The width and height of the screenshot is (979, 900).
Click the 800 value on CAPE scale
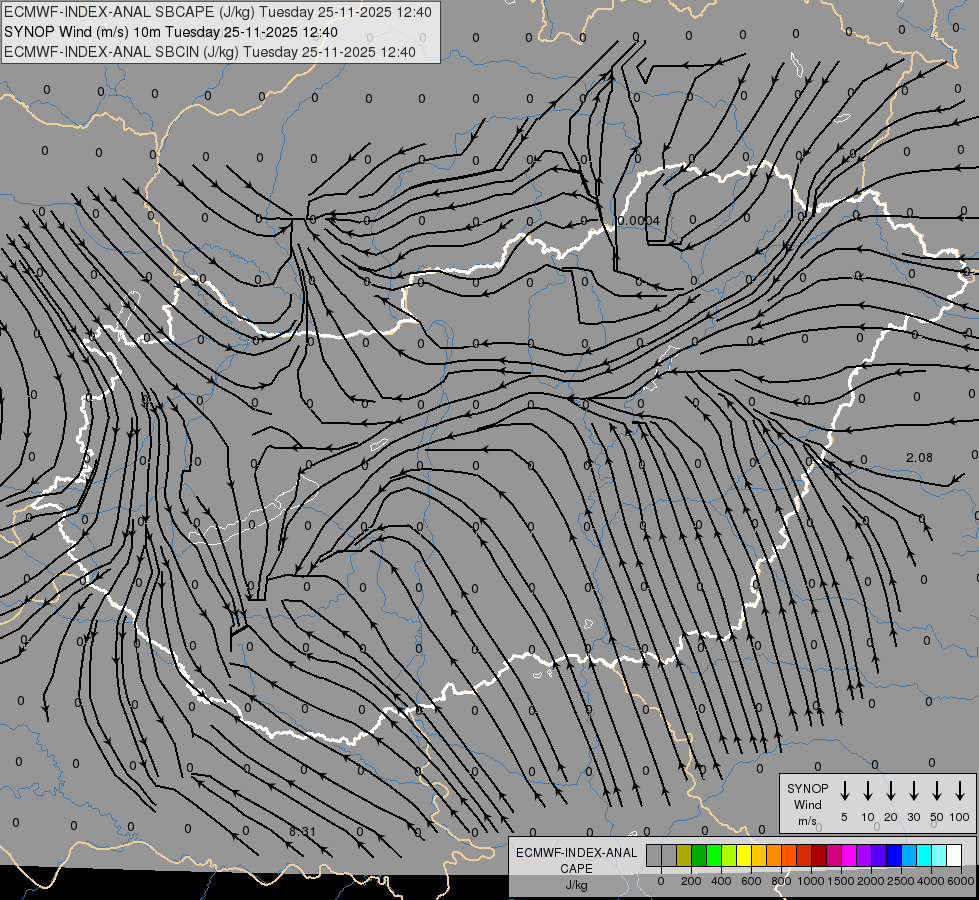coord(781,881)
